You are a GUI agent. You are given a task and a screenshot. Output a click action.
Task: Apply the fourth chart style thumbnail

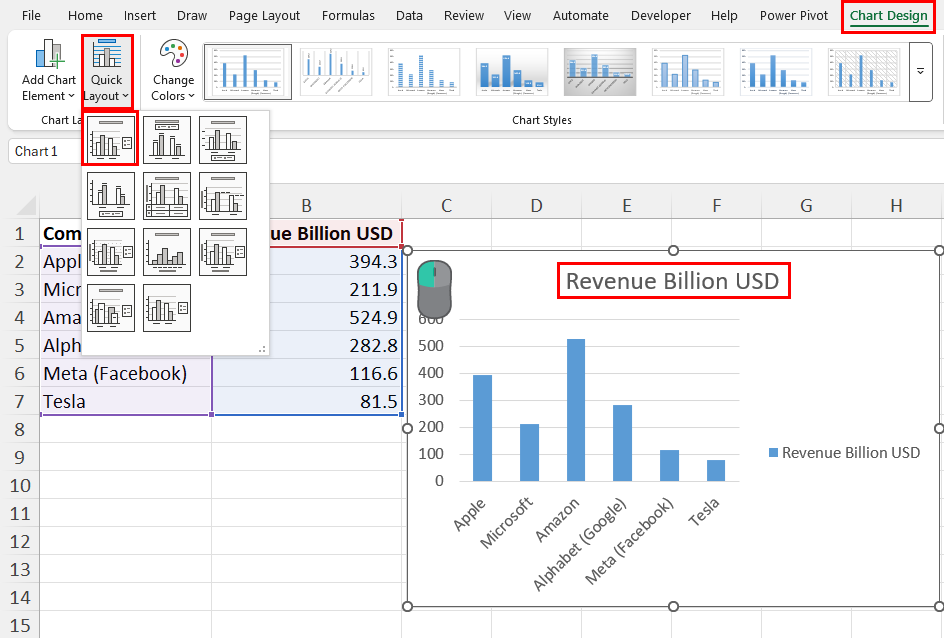coord(512,72)
